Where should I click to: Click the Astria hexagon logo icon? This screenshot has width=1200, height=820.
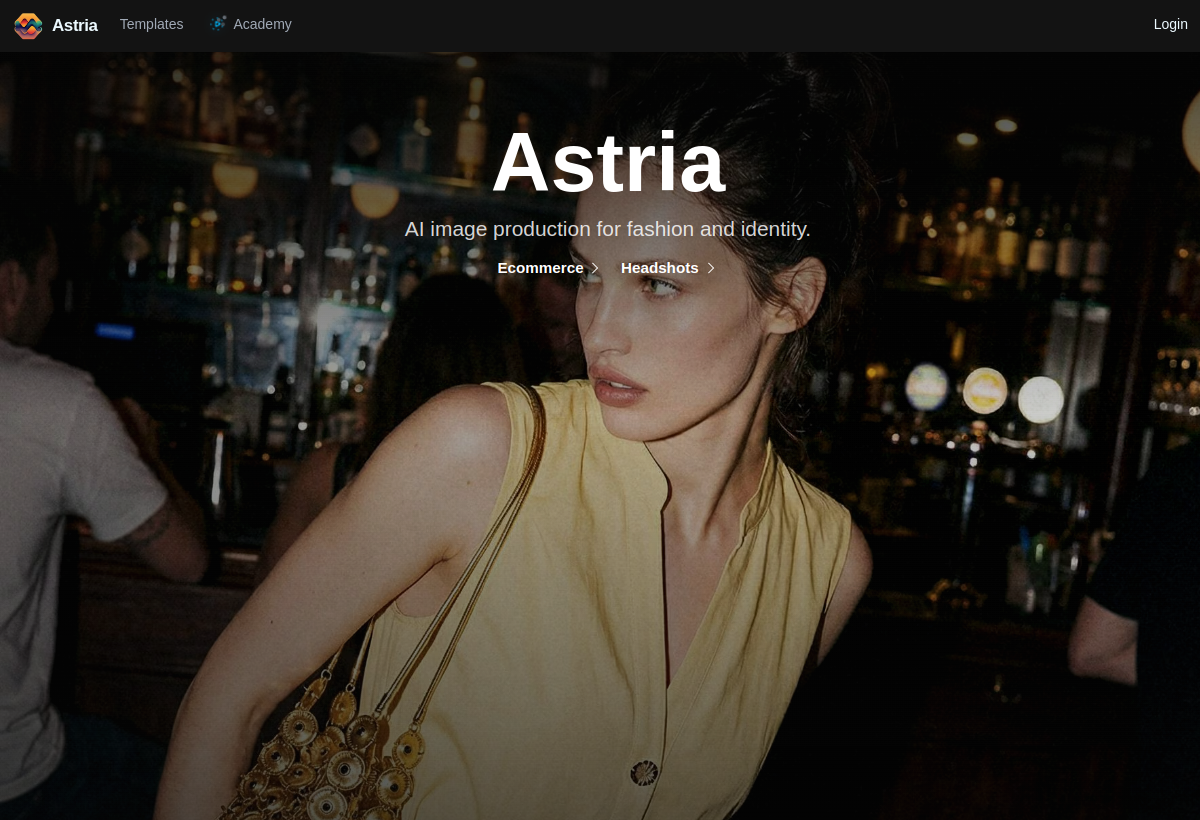click(28, 26)
